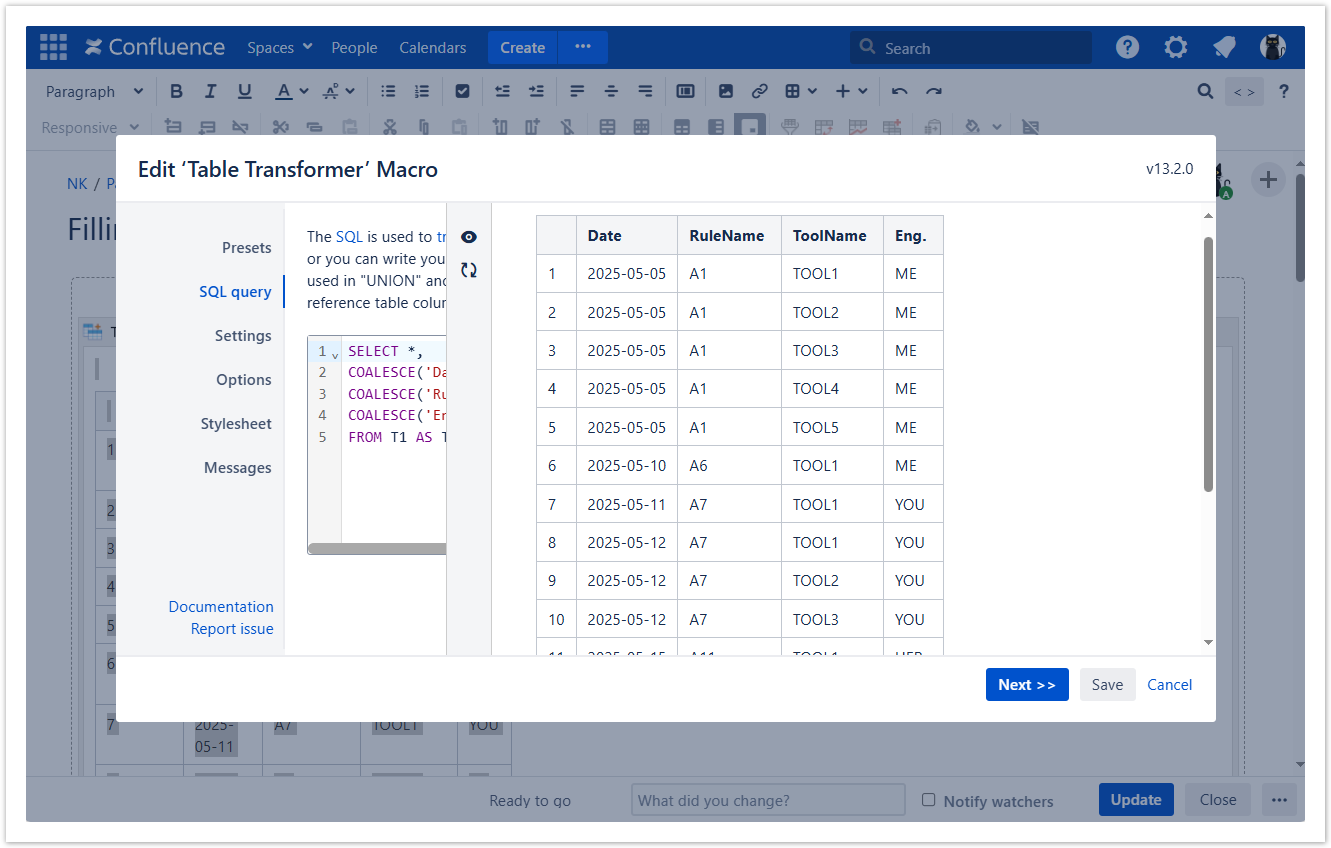Toggle the task list checkbox tool
Image resolution: width=1331 pixels, height=848 pixels.
coord(462,91)
